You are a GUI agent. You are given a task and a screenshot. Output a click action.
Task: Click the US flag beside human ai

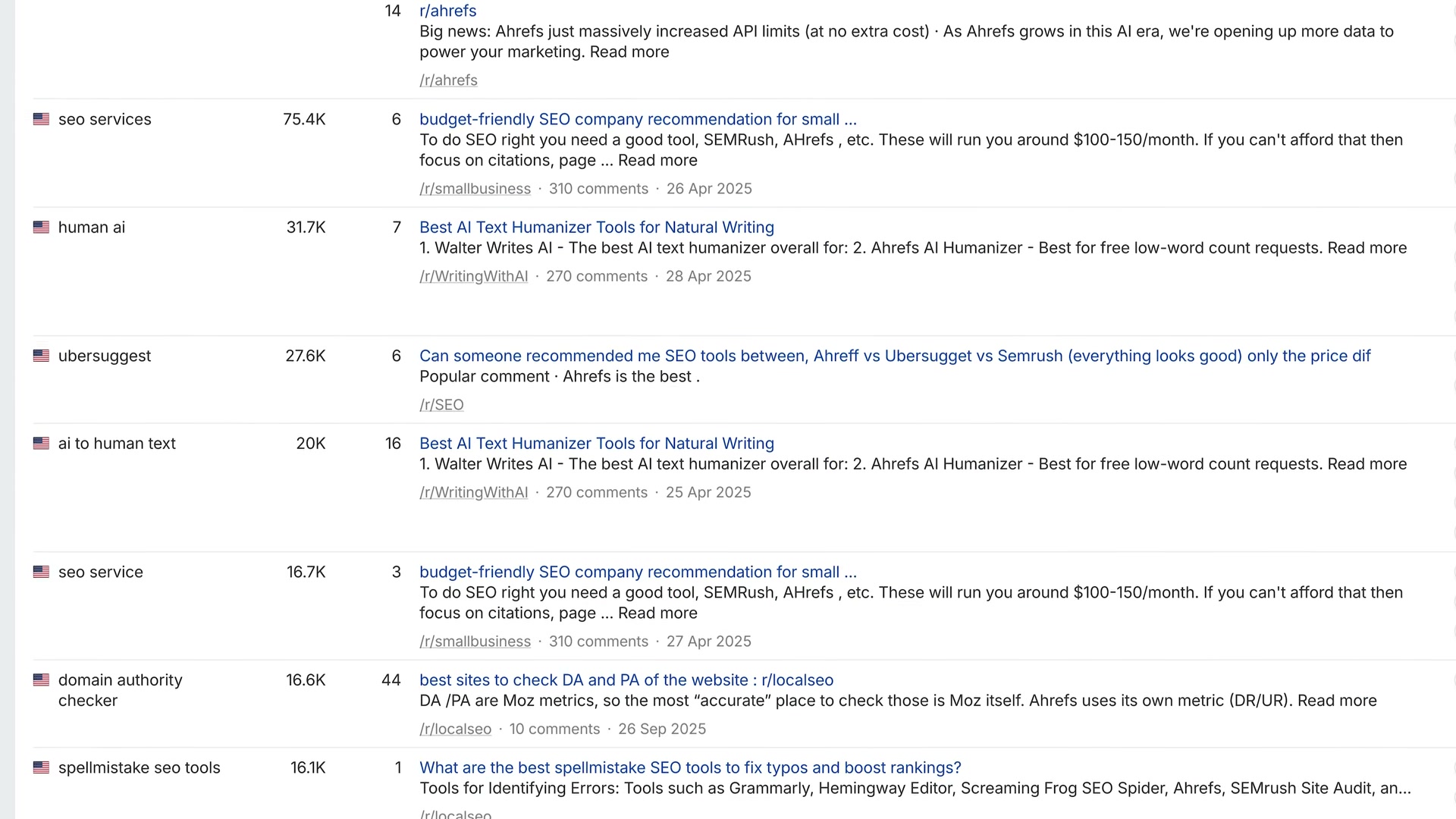[42, 227]
